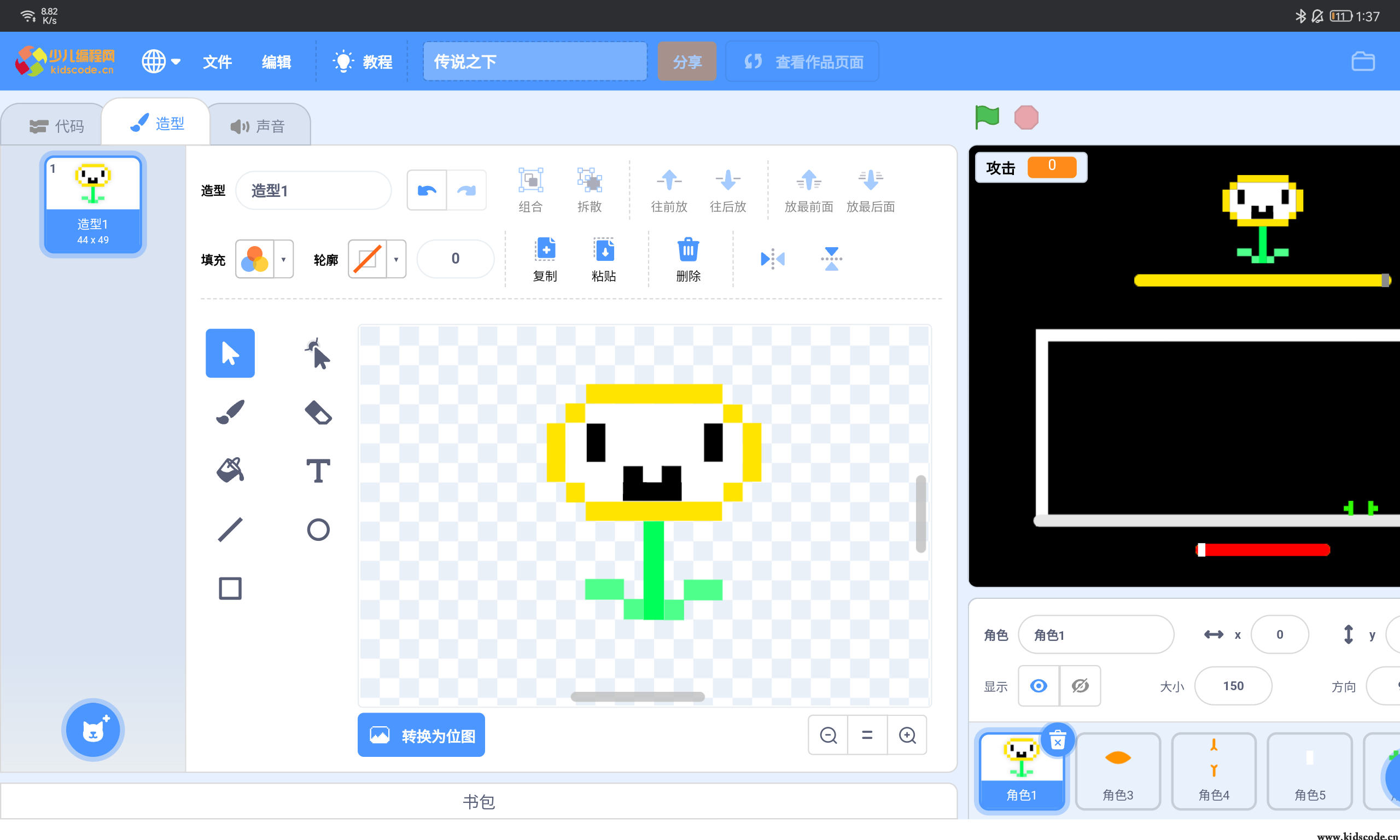
Task: Click 查看作品页面 button
Action: pyautogui.click(x=802, y=61)
